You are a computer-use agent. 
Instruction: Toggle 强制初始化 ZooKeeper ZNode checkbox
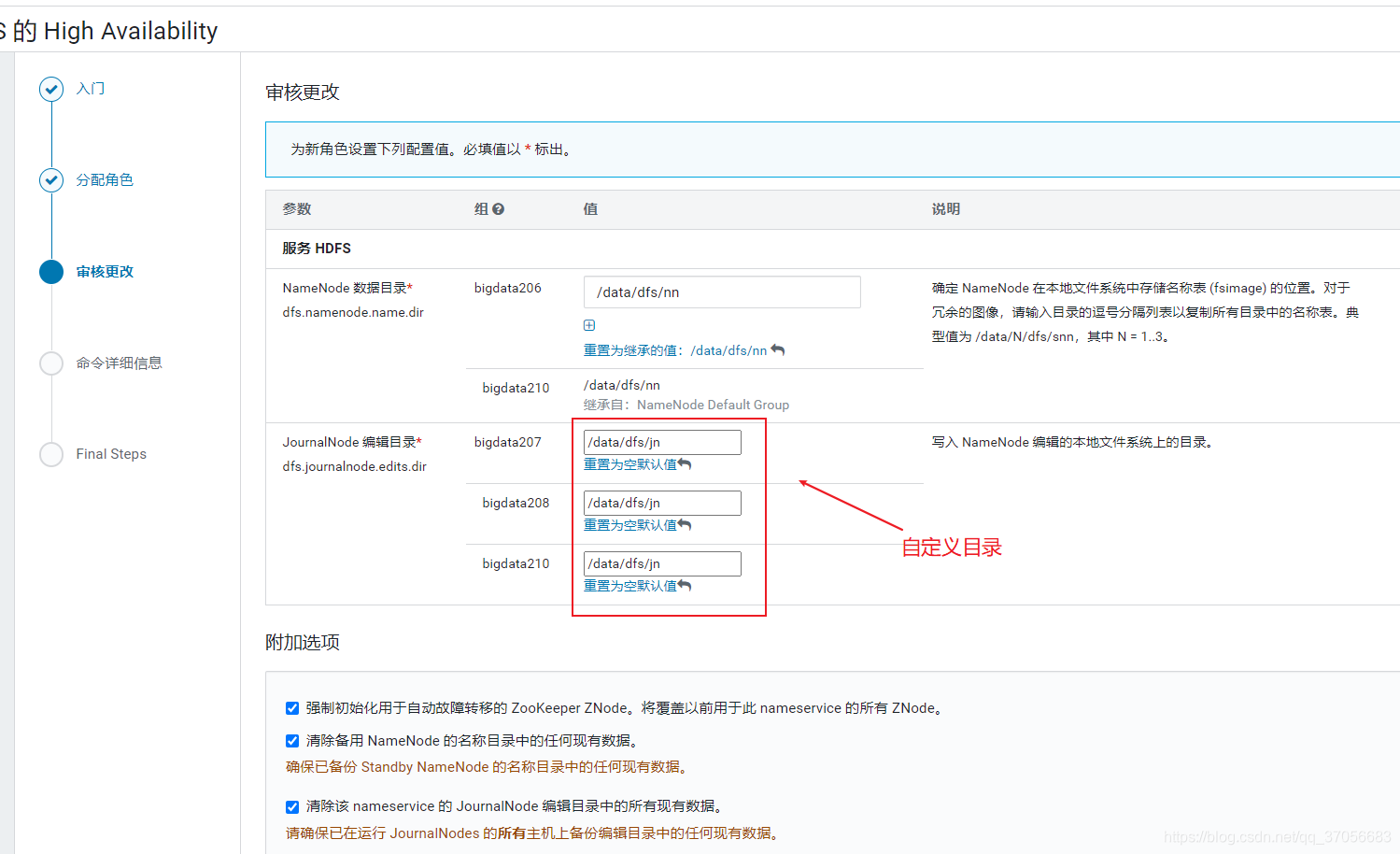point(292,708)
